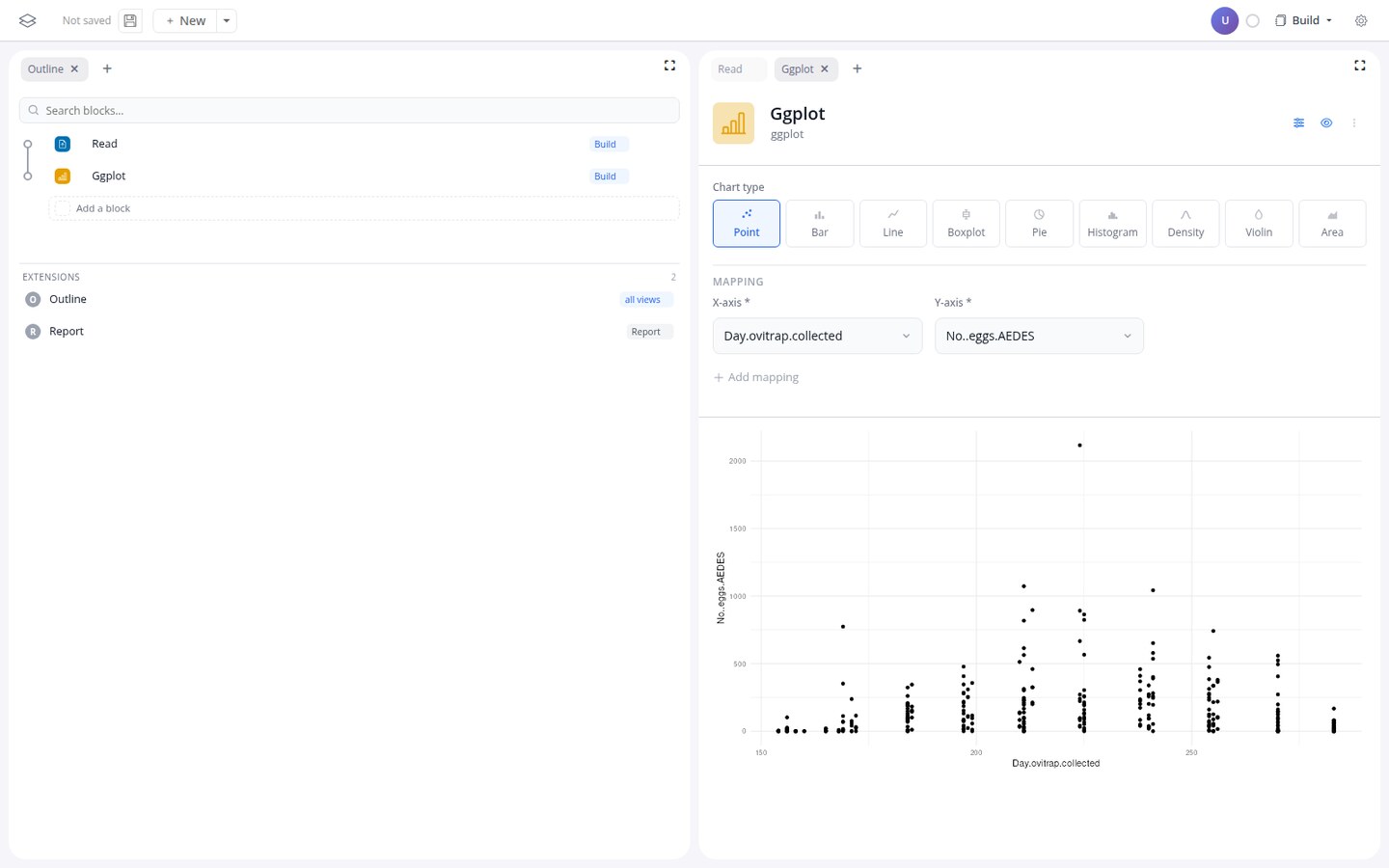The image size is (1389, 868).
Task: Select Boxplot chart type
Action: click(x=967, y=223)
